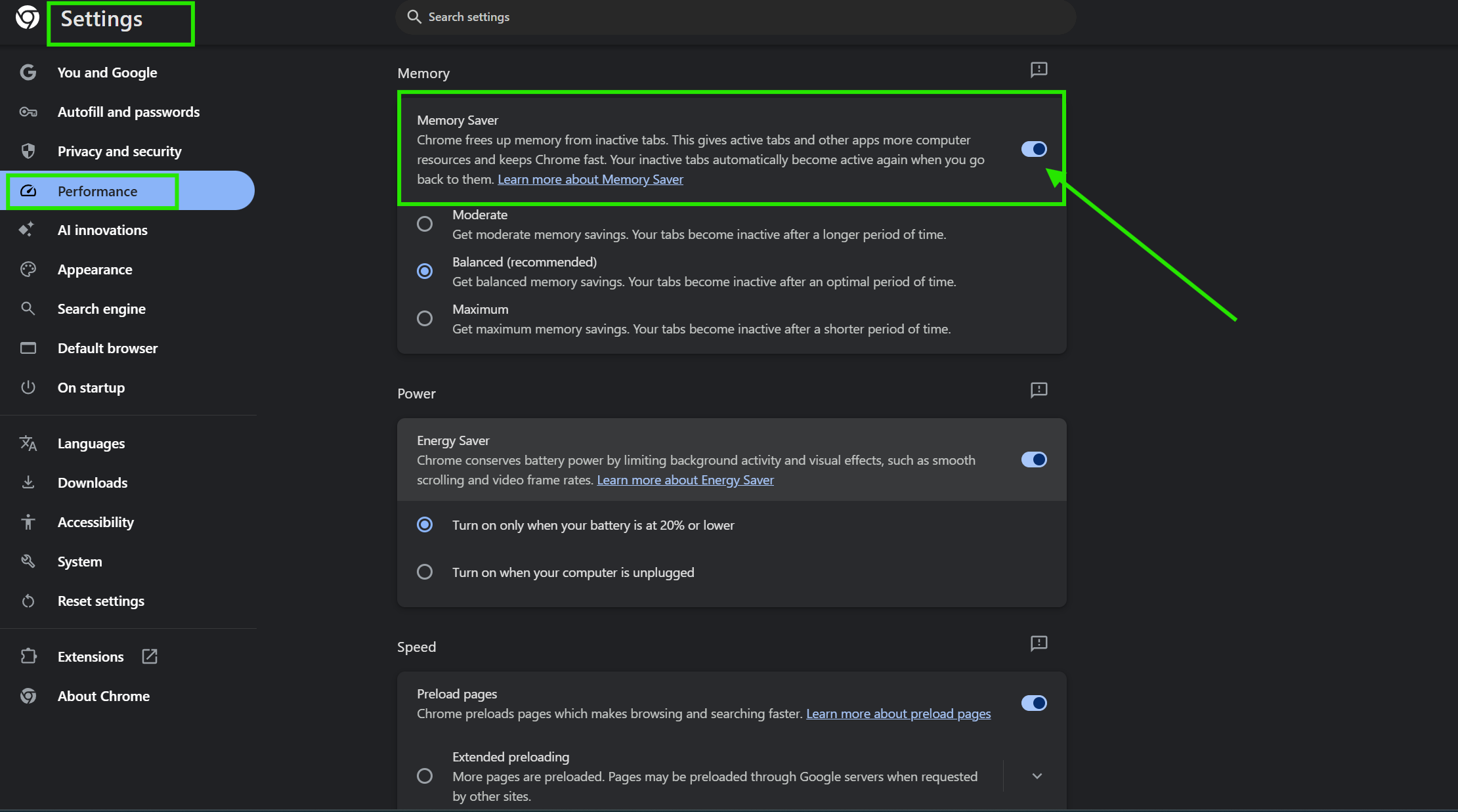The image size is (1458, 812).
Task: Click the search magnifier icon
Action: tap(414, 17)
